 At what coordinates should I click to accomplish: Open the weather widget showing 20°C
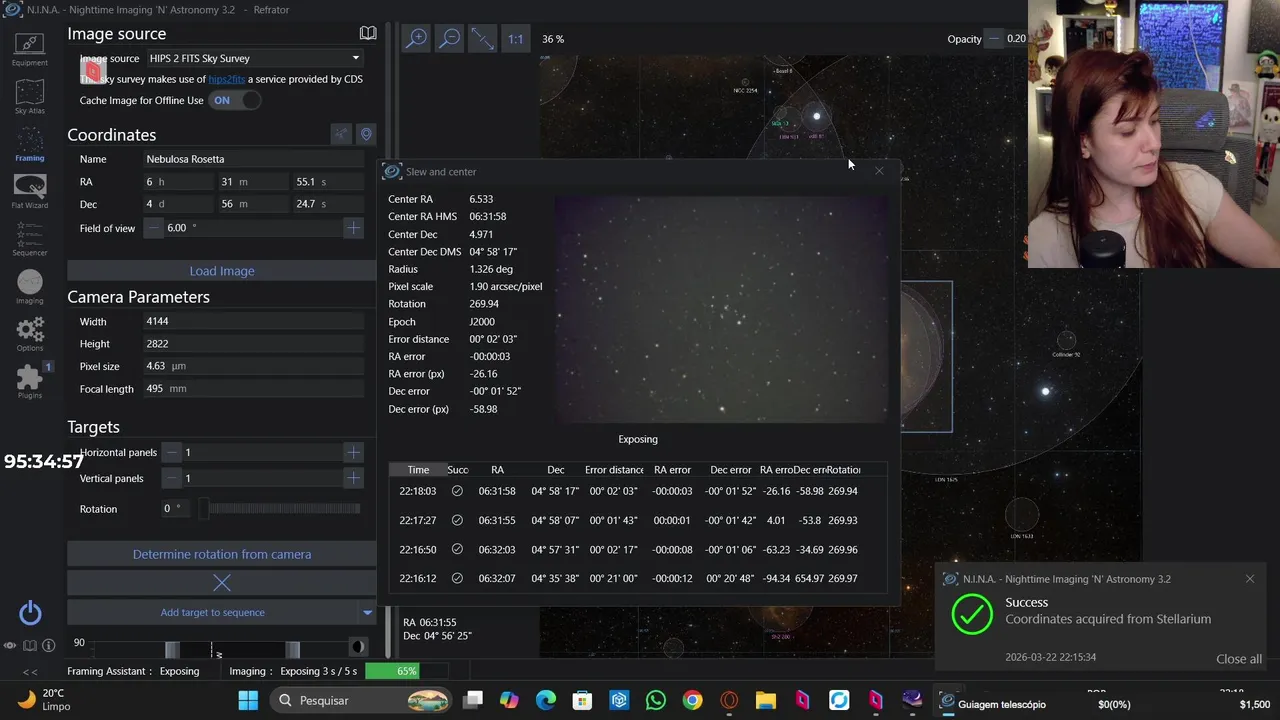point(42,699)
